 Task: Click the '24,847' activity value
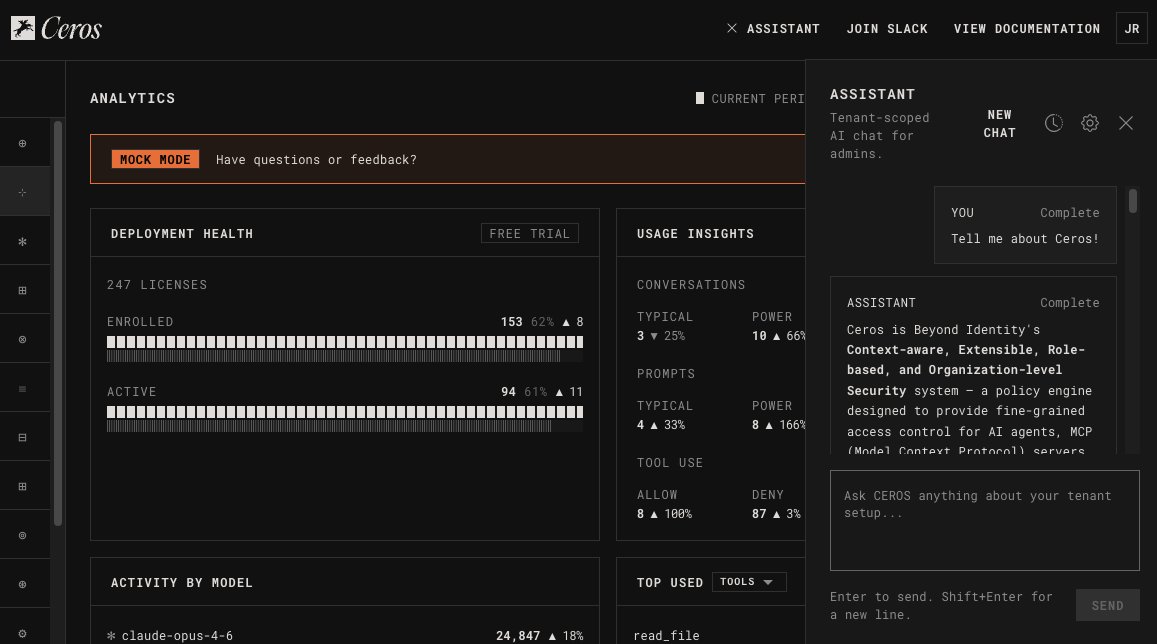(518, 636)
